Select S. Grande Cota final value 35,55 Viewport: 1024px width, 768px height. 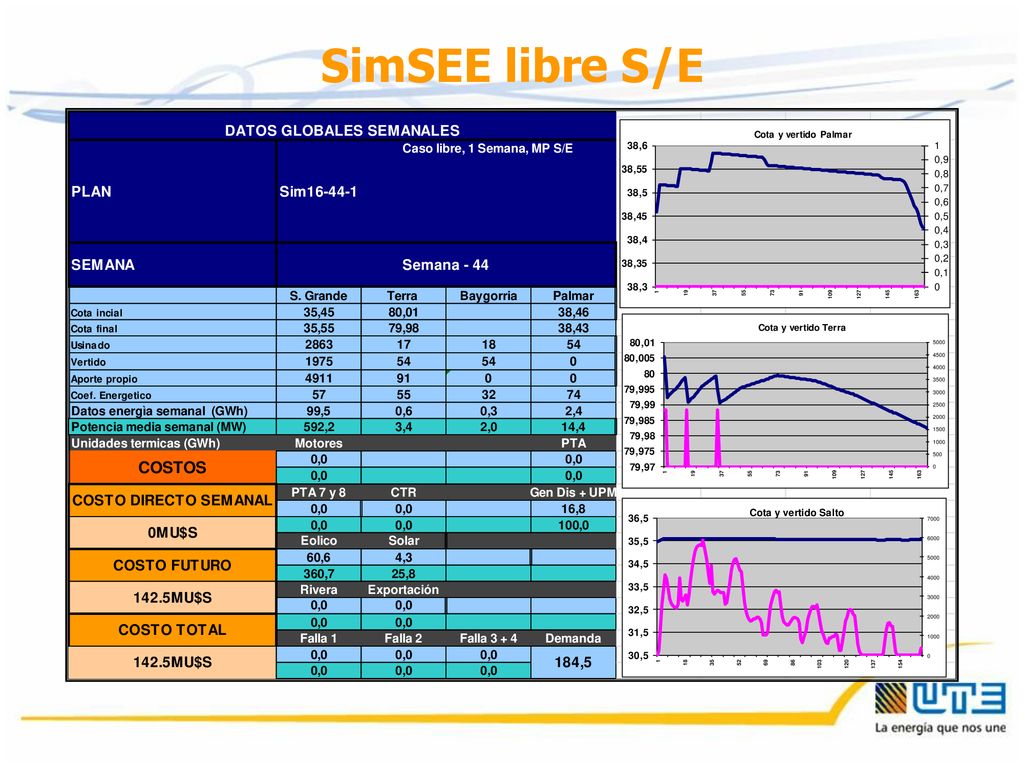coord(319,328)
